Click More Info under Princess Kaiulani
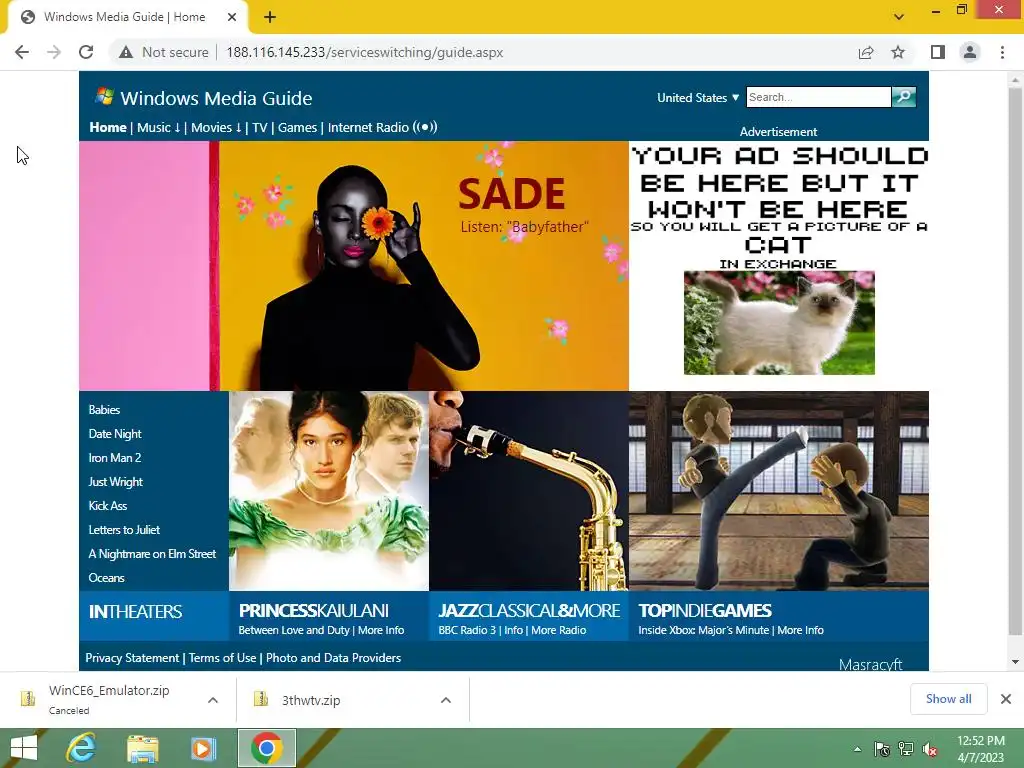The height and width of the screenshot is (768, 1024). click(381, 630)
